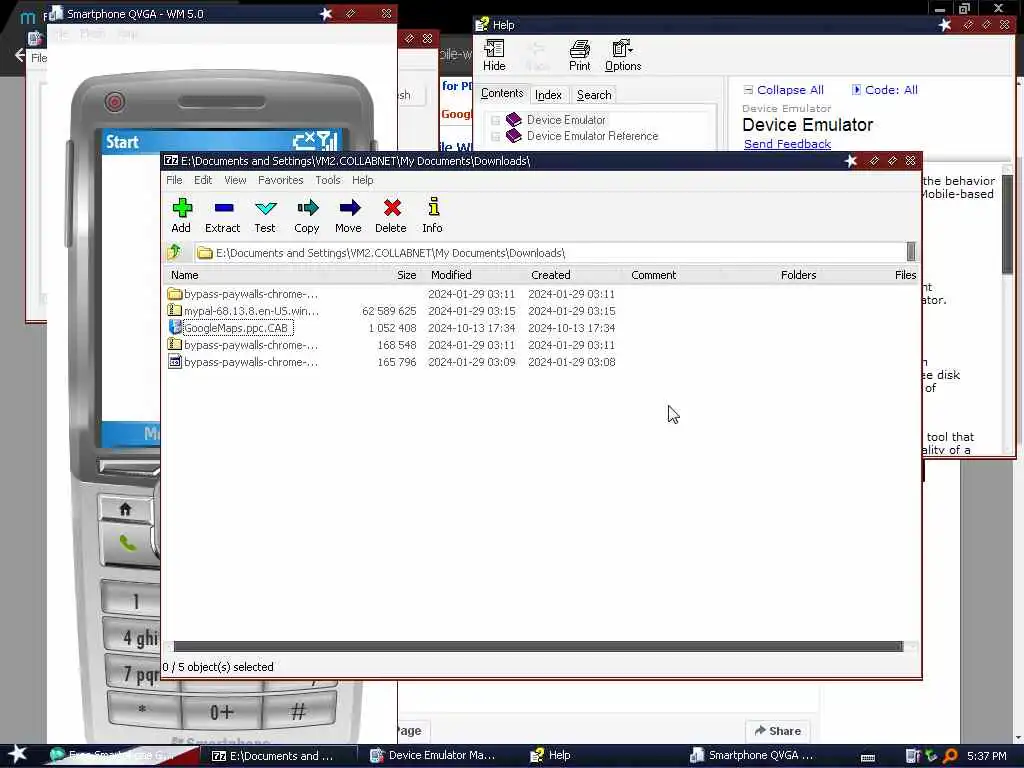Run Test on archive in 7-Zip
Viewport: 1024px width, 768px height.
[265, 216]
